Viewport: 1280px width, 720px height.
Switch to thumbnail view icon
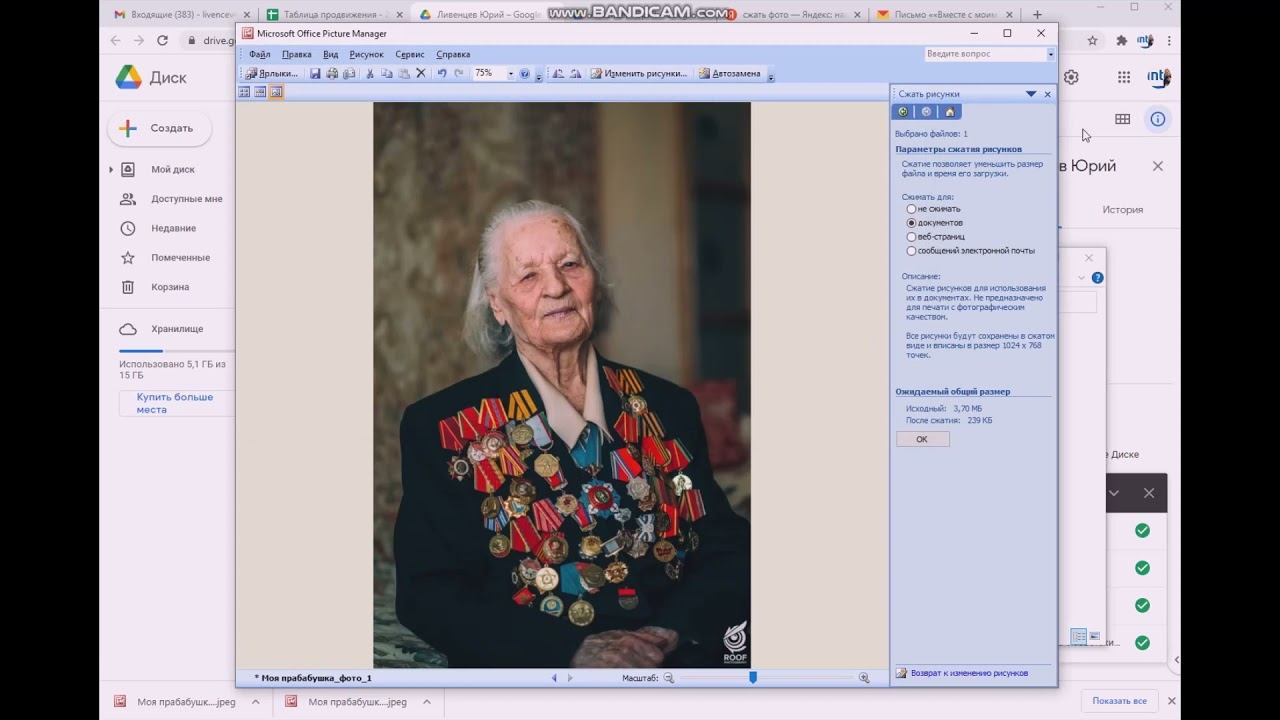pyautogui.click(x=244, y=92)
